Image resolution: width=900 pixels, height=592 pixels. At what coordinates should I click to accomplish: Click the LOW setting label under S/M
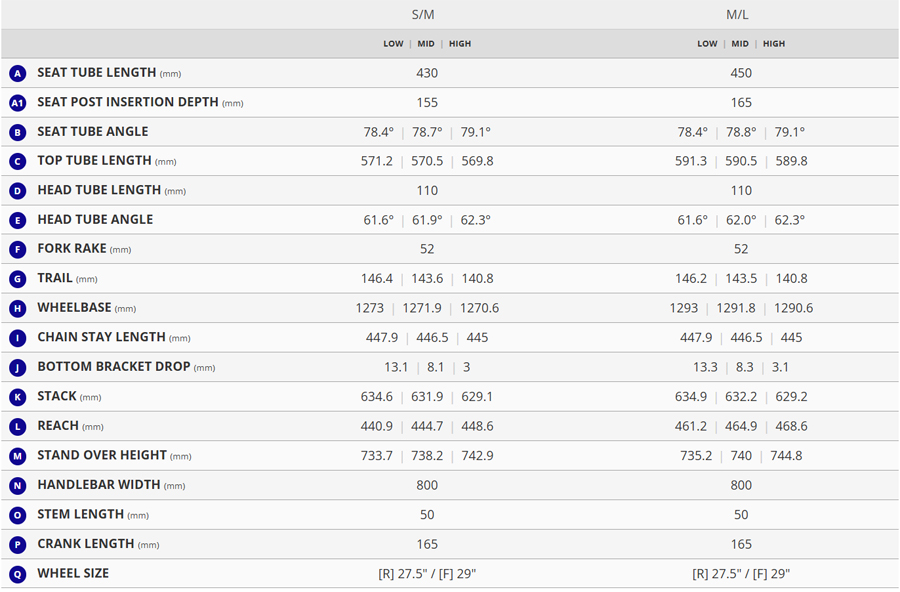(x=393, y=44)
